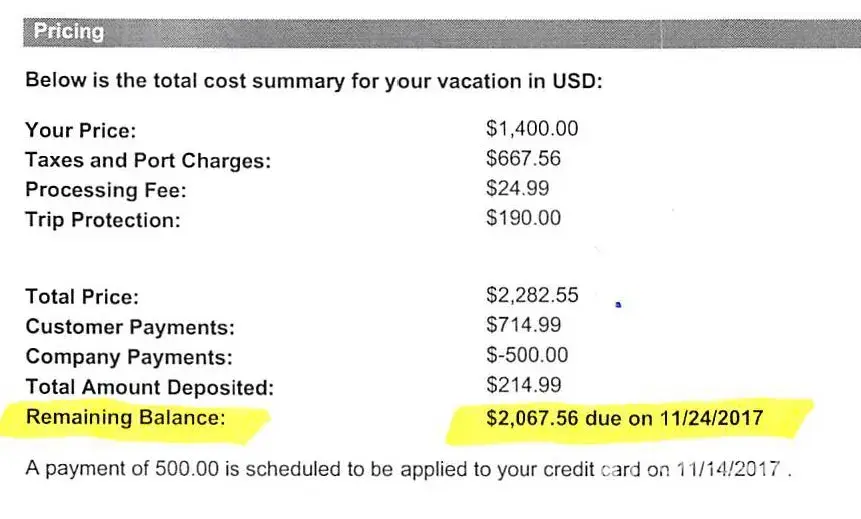Screen dimensions: 861x519
Task: Click the $24.99 processing fee amount
Action: coord(517,188)
